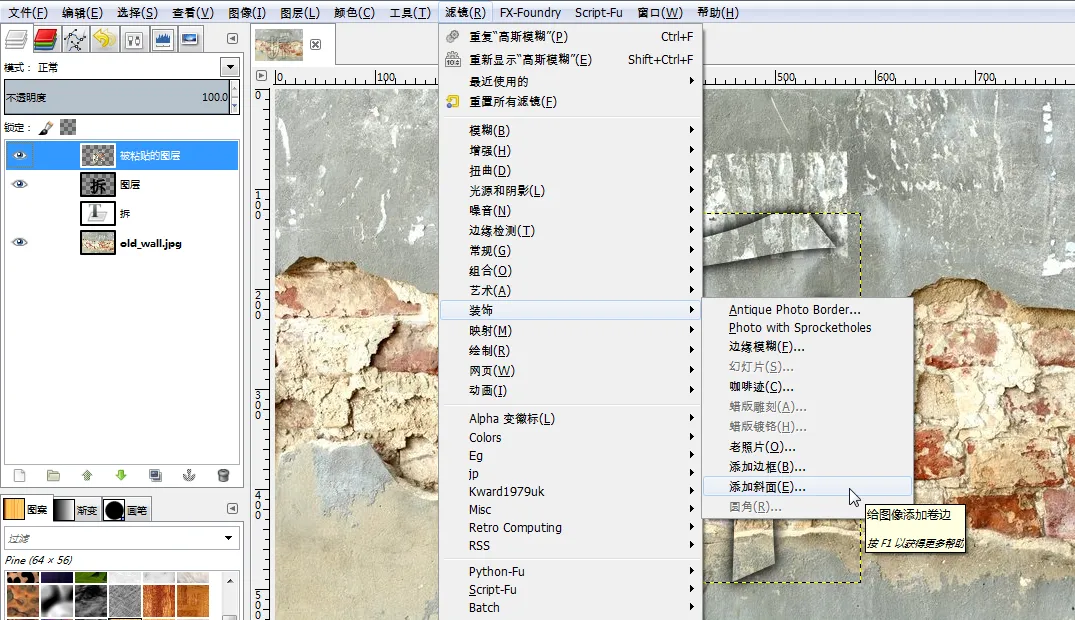Toggle visibility eye of old_wall.jpg layer
The height and width of the screenshot is (620, 1075).
[x=20, y=242]
